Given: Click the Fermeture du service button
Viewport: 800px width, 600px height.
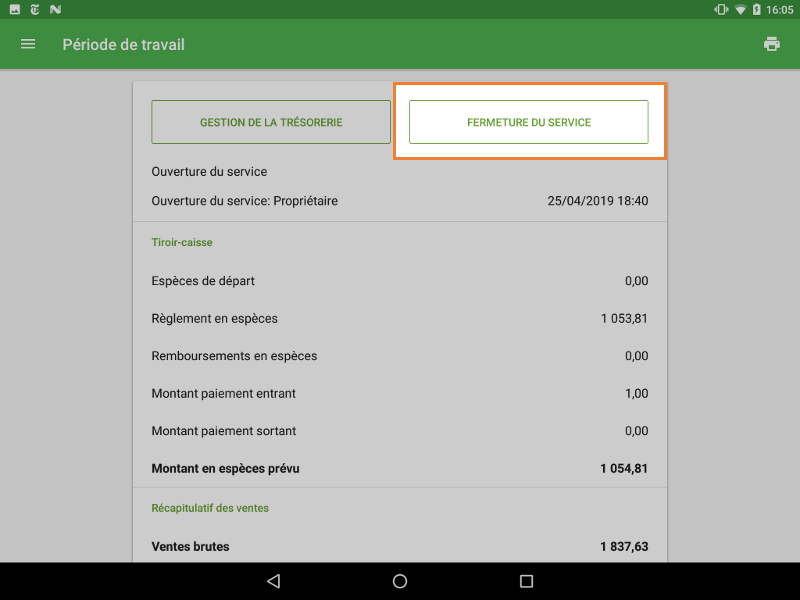Looking at the screenshot, I should coord(529,121).
